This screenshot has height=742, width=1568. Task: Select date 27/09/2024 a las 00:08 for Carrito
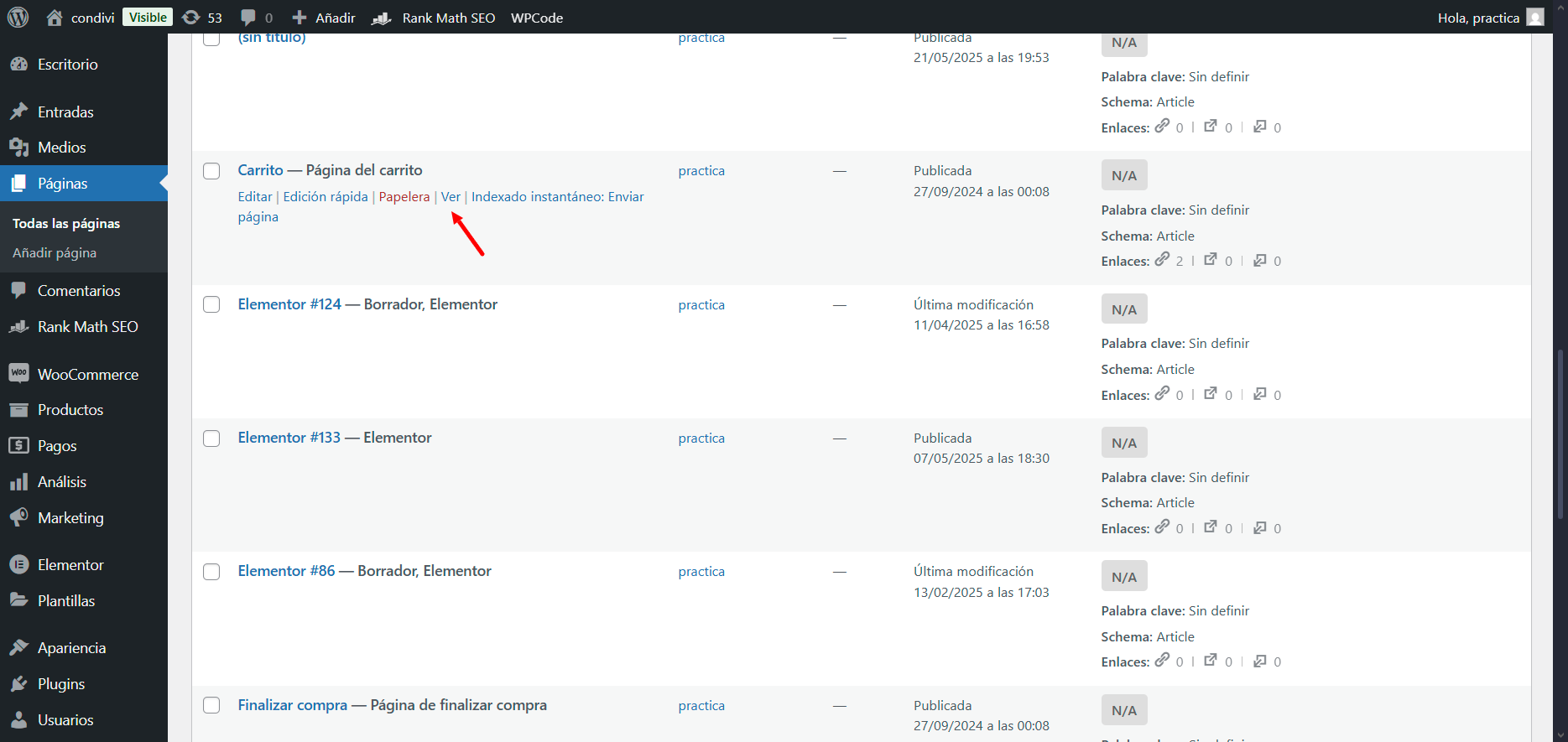(x=982, y=191)
